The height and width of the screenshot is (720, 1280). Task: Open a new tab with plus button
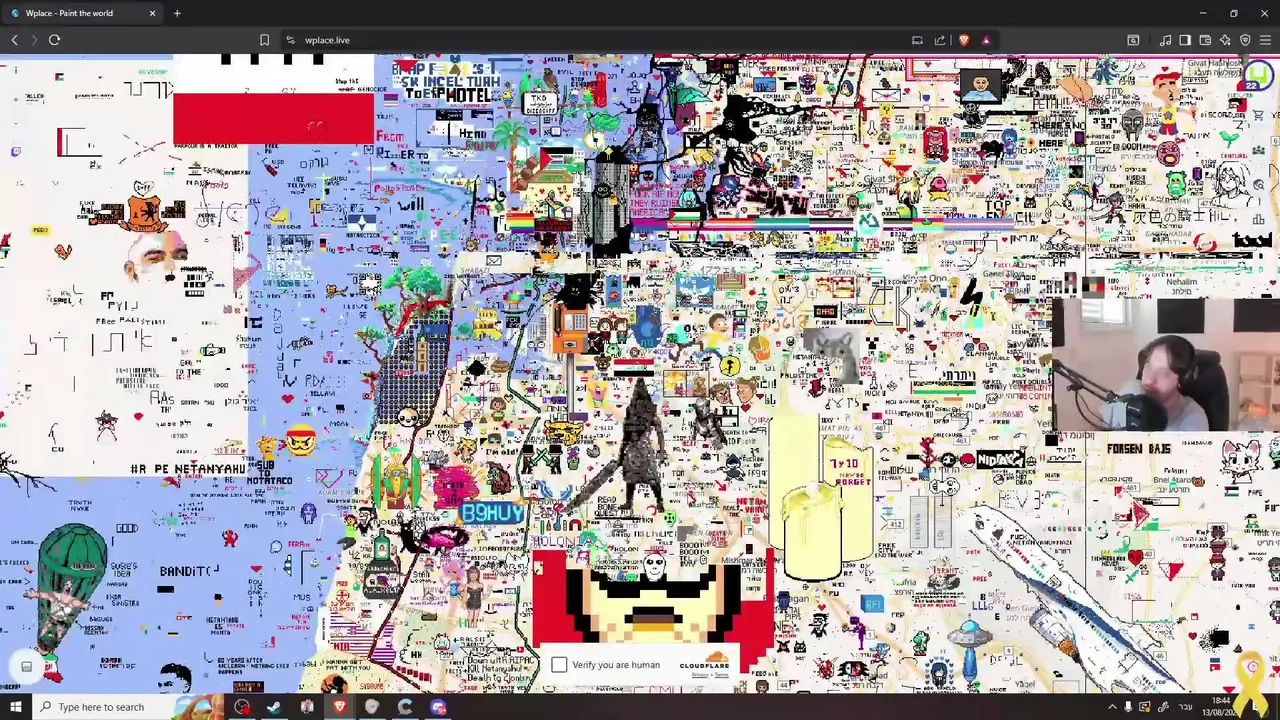[177, 13]
